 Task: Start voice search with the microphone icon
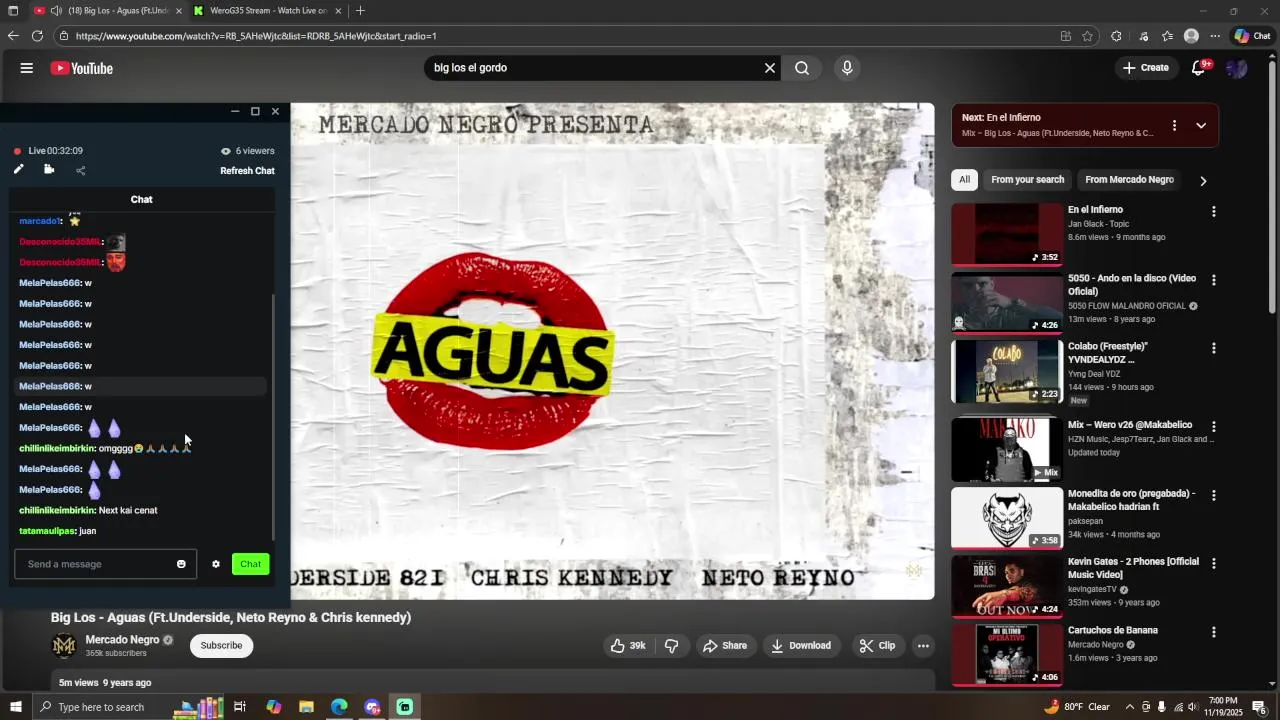(x=847, y=68)
